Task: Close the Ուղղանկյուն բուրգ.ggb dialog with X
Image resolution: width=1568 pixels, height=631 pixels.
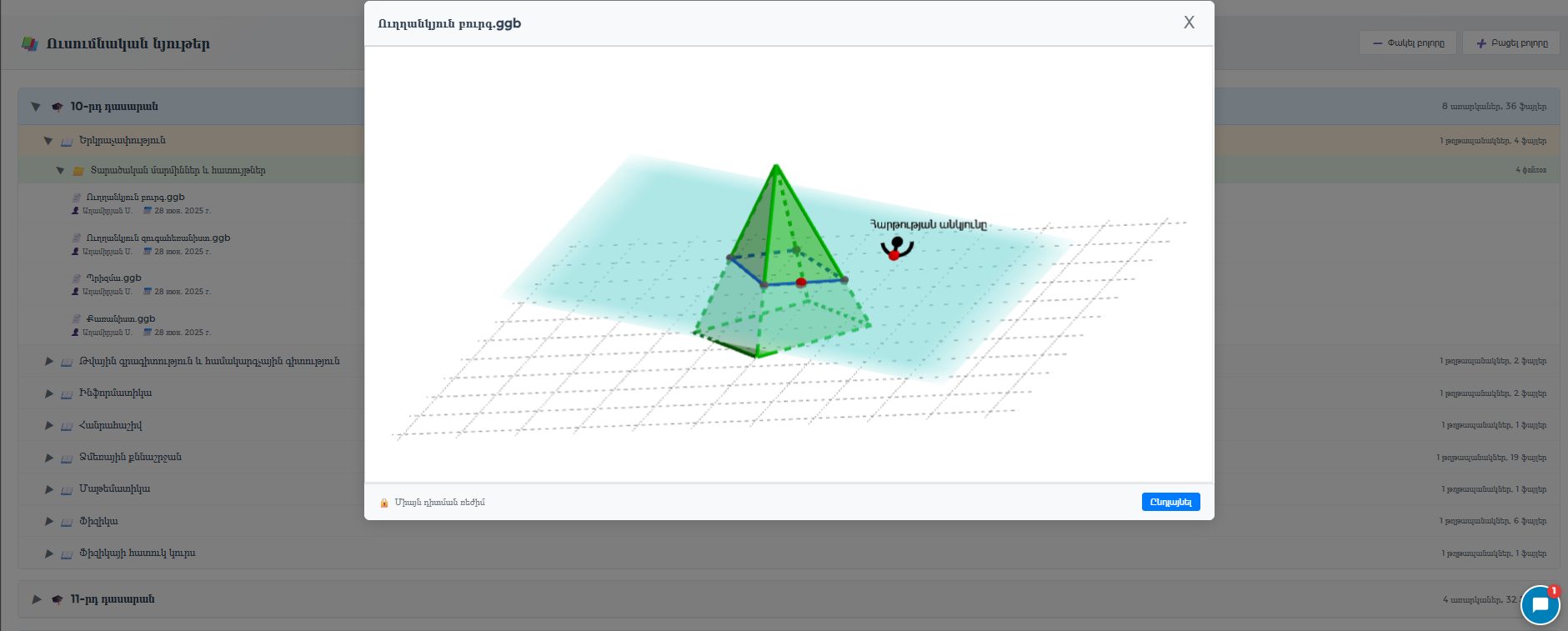Action: pos(1189,23)
